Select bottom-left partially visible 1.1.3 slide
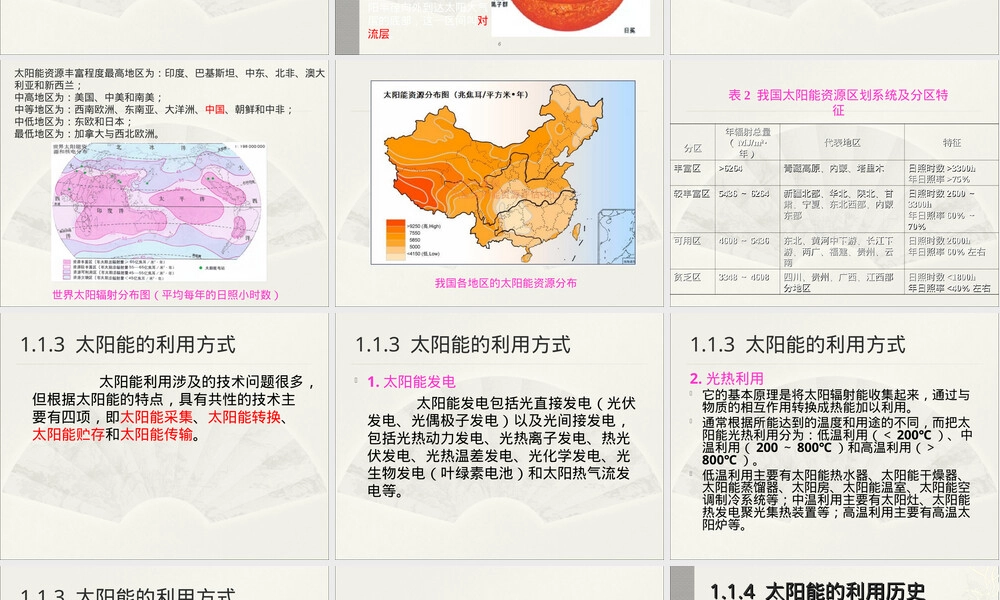Screen dimensions: 1000x600 click(x=165, y=583)
